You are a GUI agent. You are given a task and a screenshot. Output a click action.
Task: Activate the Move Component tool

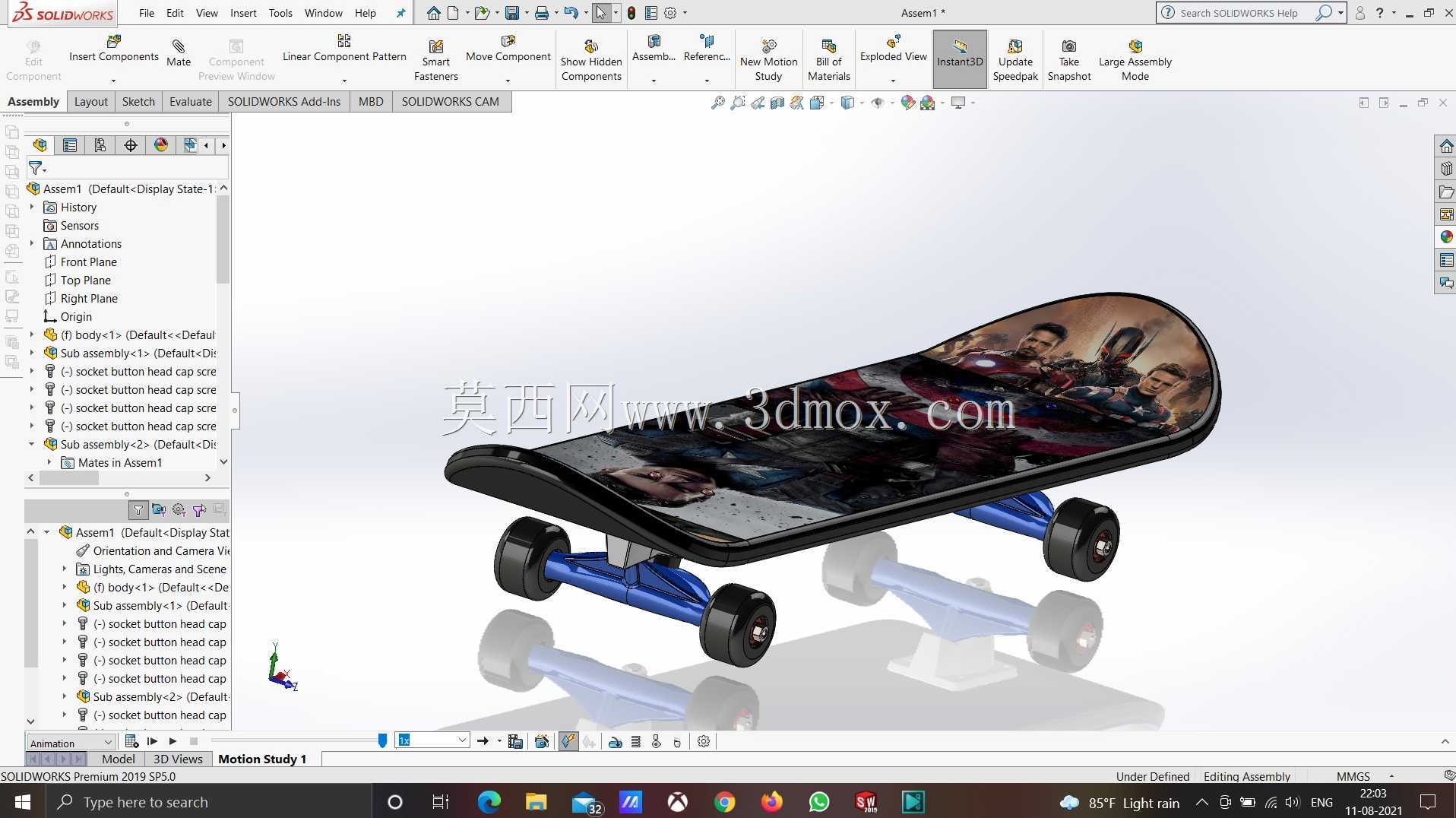coord(508,49)
